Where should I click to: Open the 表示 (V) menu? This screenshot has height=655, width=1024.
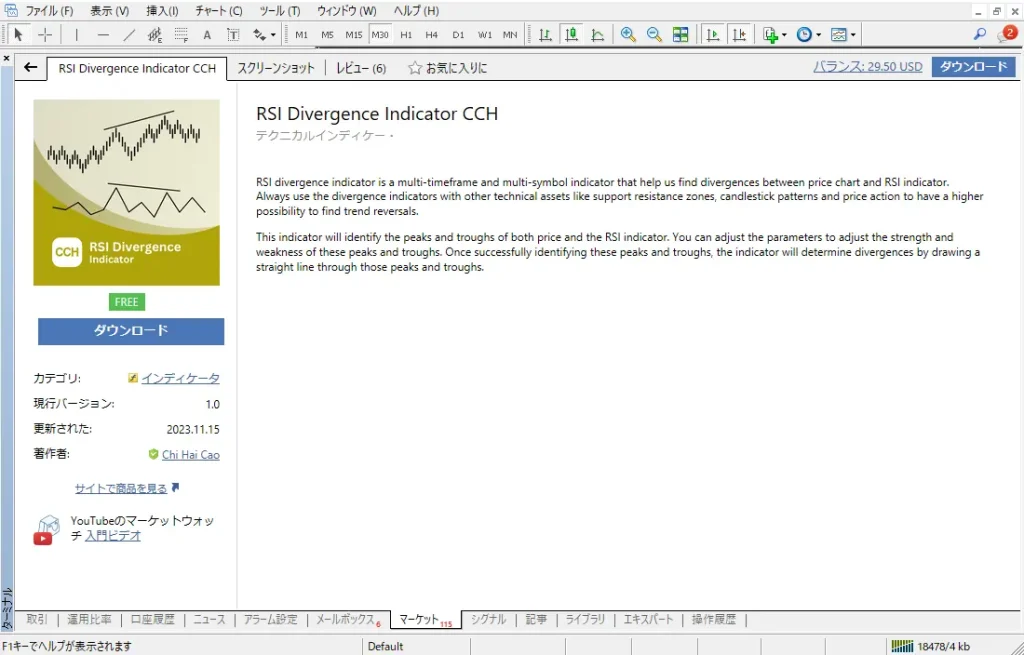[x=110, y=11]
